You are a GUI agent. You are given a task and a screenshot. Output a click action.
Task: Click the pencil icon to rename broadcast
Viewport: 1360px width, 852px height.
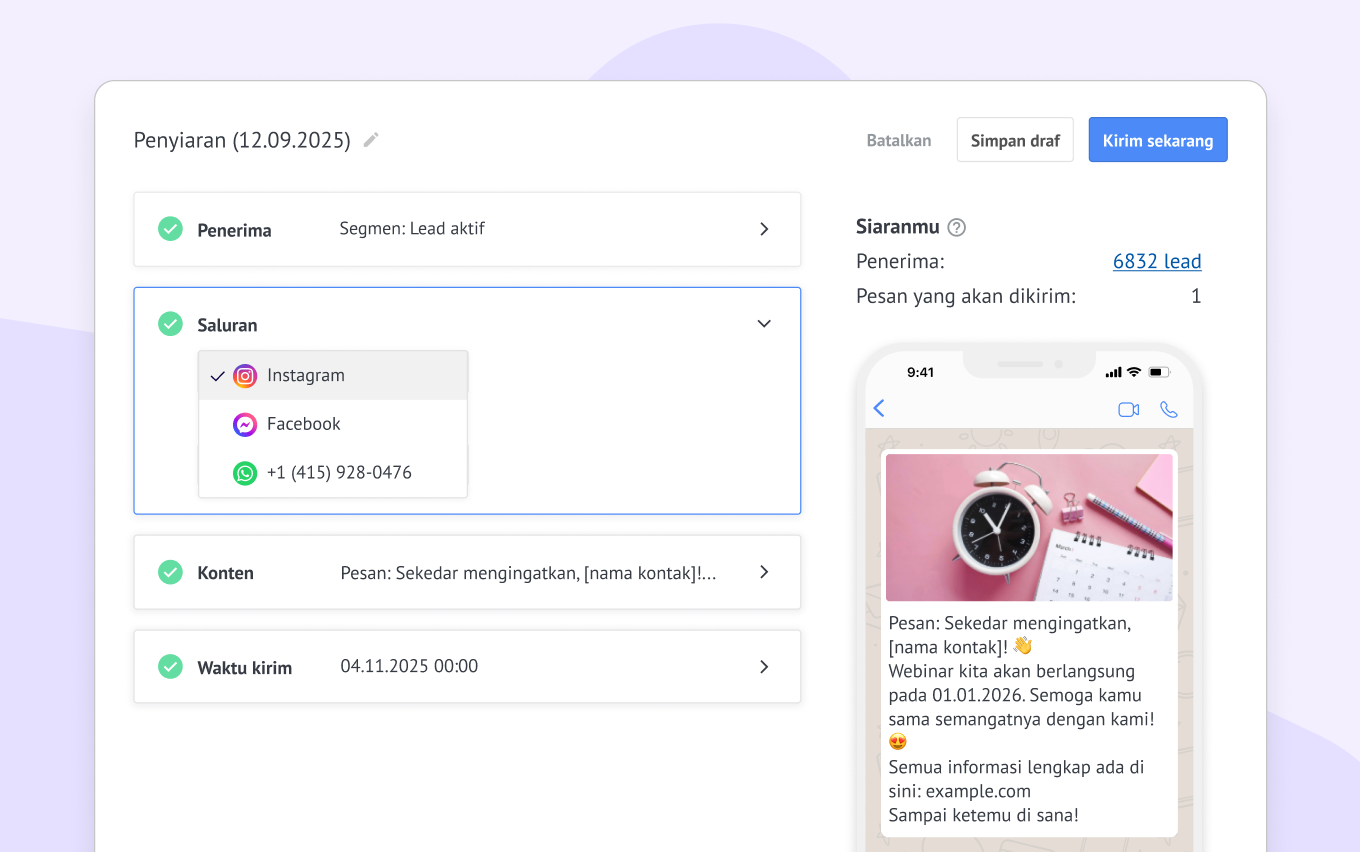click(x=371, y=140)
